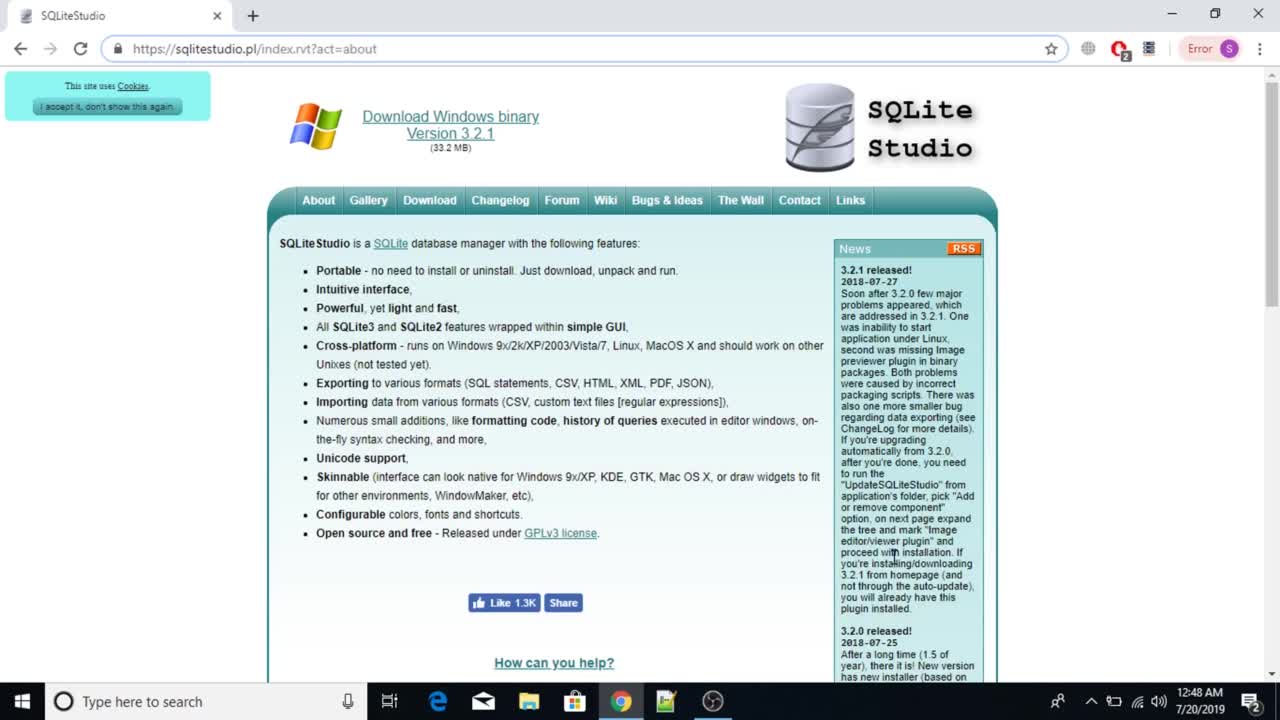1280x720 pixels.
Task: Open the Chrome menu with three dots
Action: pos(1259,48)
